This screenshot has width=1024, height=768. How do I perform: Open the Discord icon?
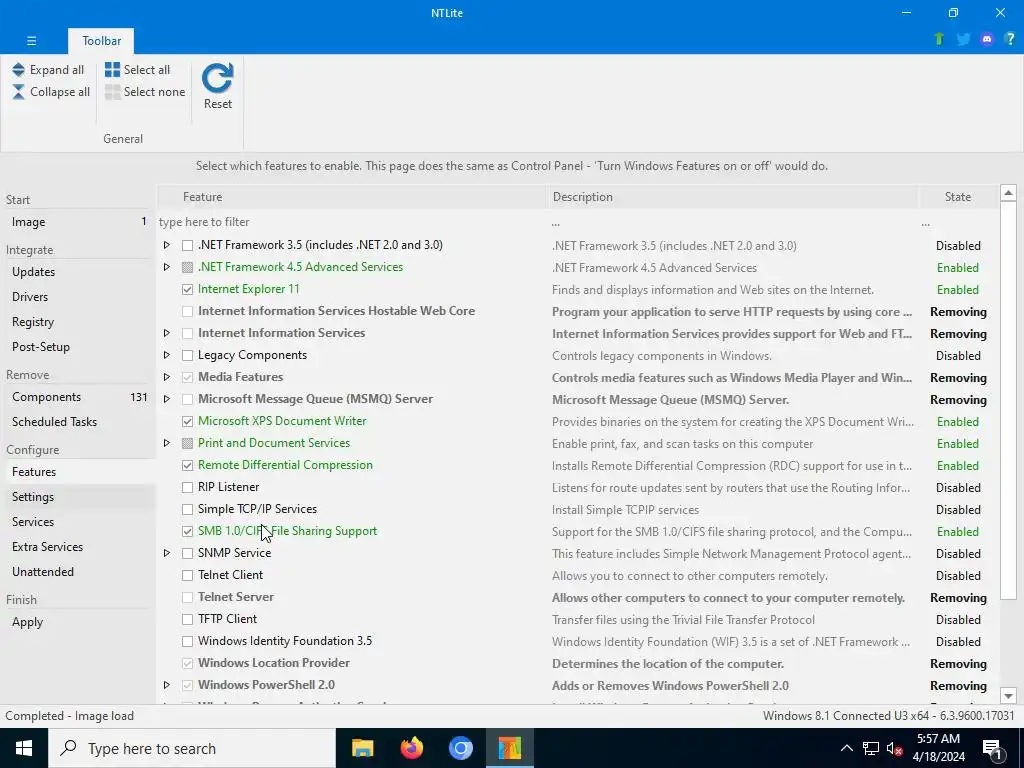[987, 39]
